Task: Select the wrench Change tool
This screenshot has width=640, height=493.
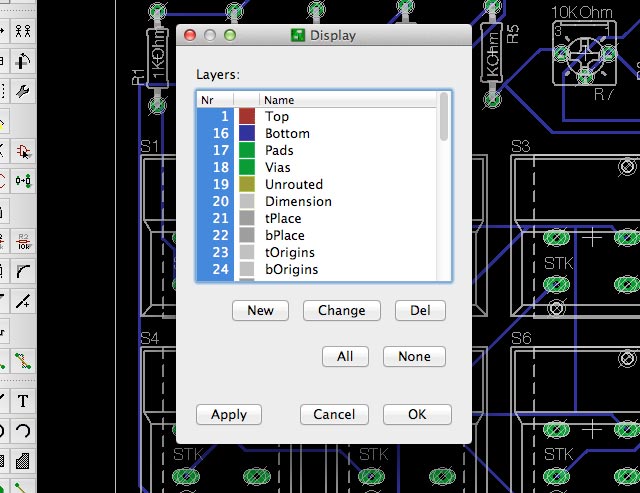Action: click(x=22, y=91)
